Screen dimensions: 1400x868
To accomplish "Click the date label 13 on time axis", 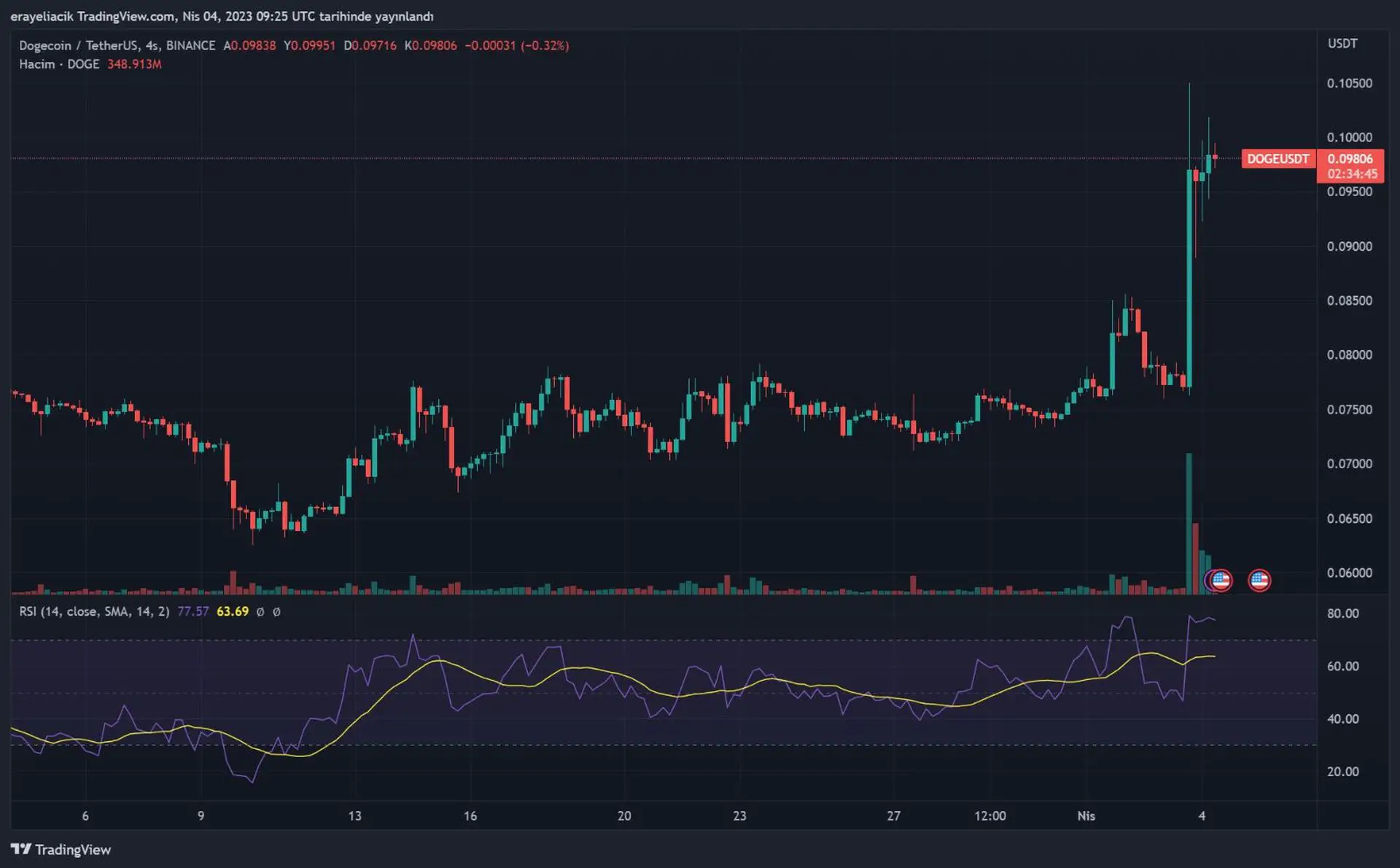I will (x=354, y=815).
